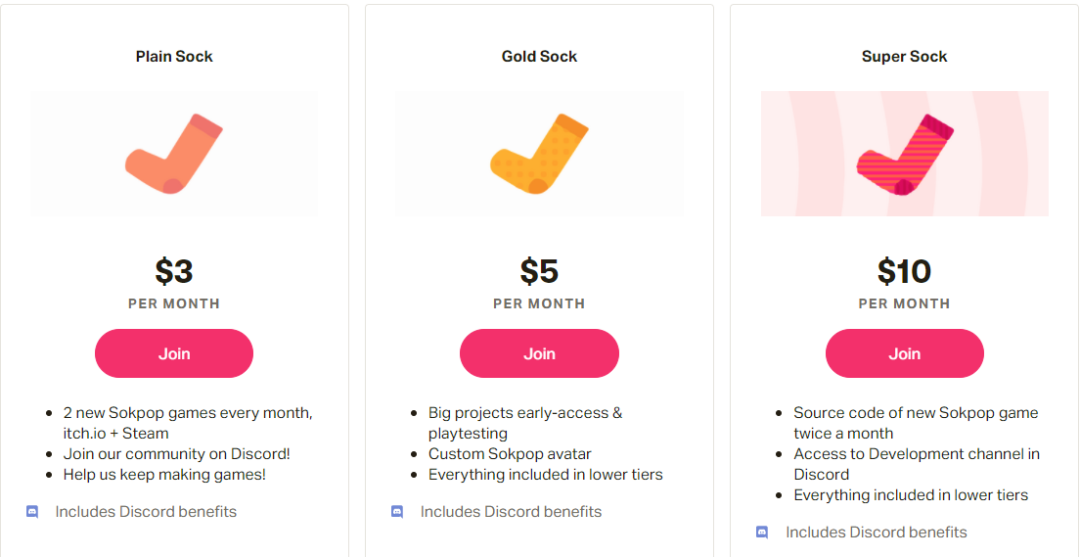
Task: Open Discord benefits text under Super Sock
Action: pos(876,532)
